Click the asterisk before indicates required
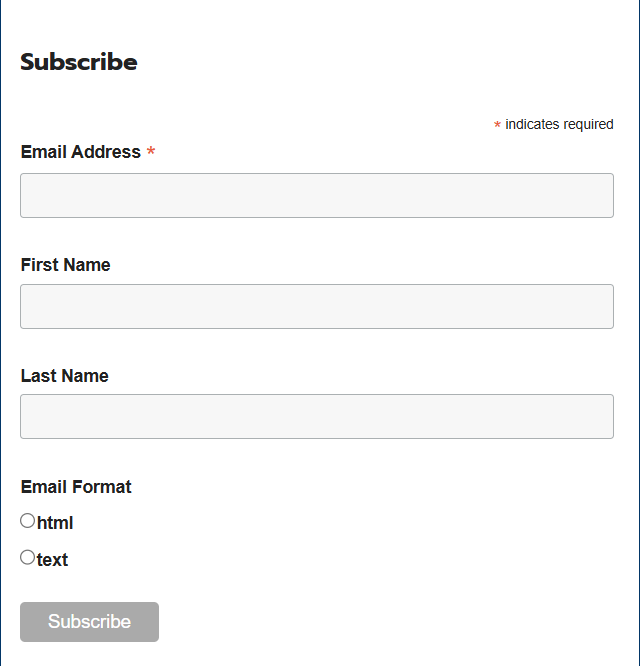This screenshot has height=666, width=640. pos(497,126)
